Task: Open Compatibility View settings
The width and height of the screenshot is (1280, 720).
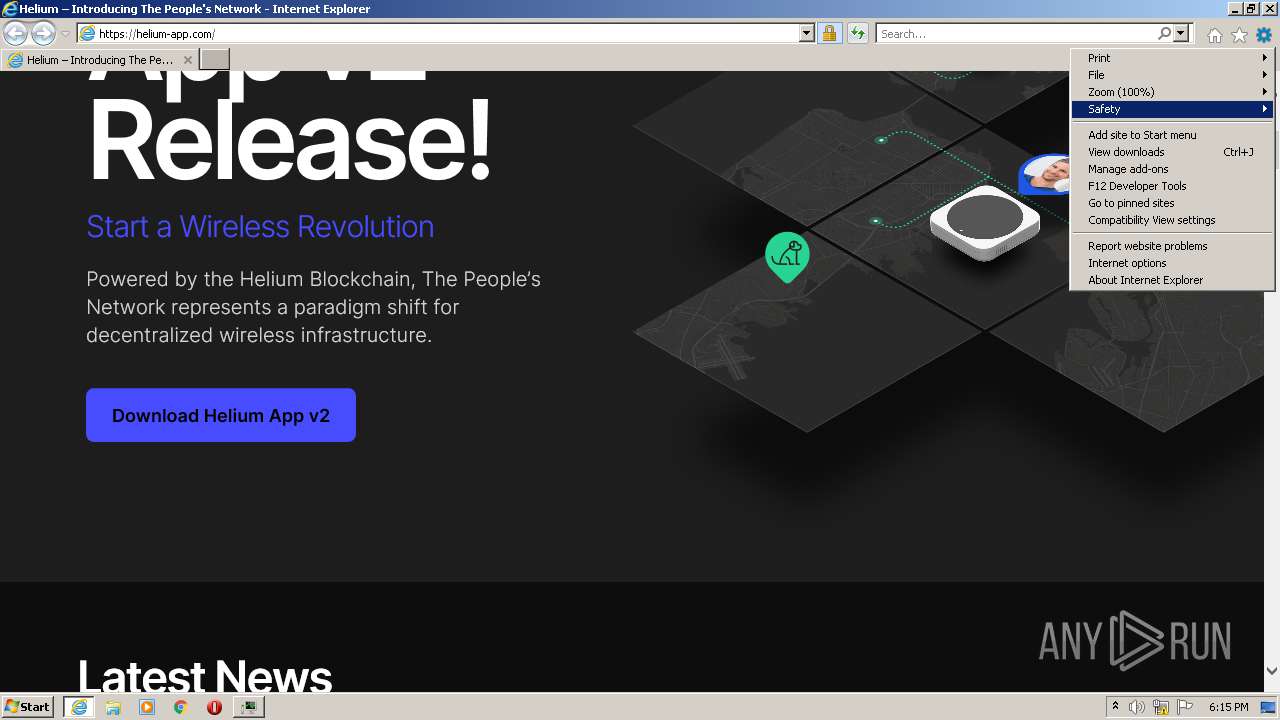Action: click(1172, 220)
